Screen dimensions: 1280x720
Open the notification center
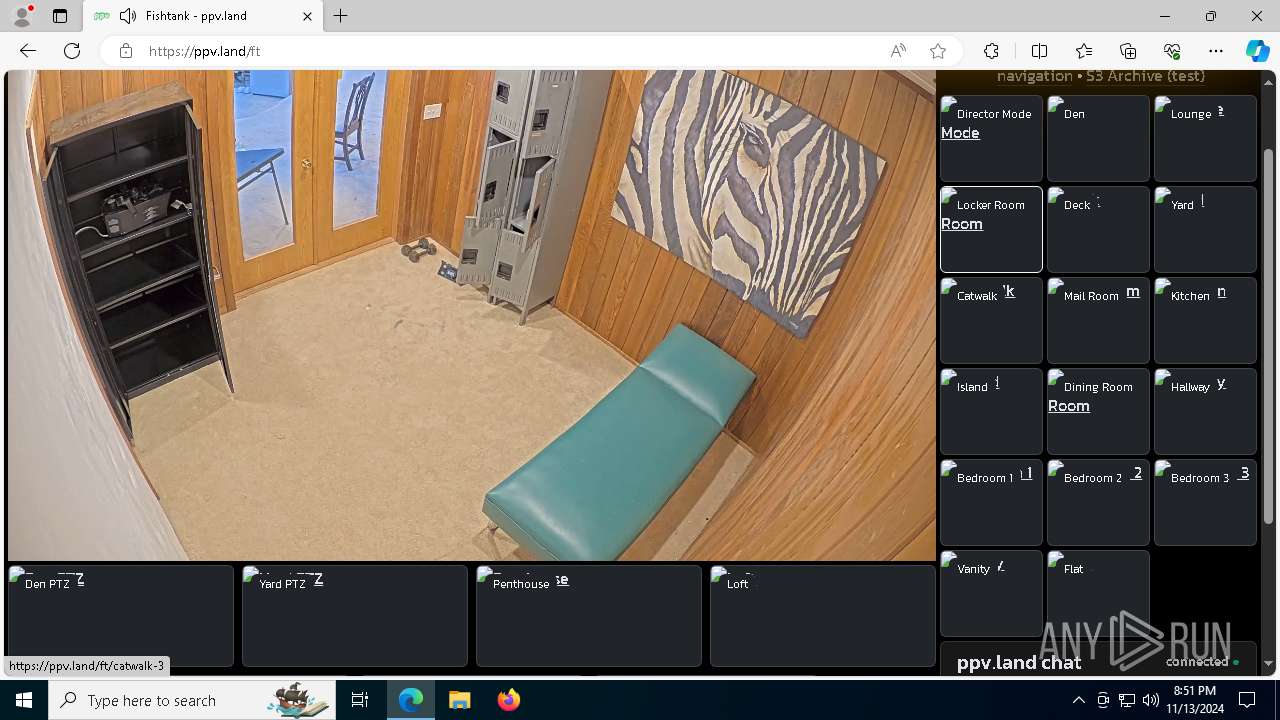point(1247,700)
